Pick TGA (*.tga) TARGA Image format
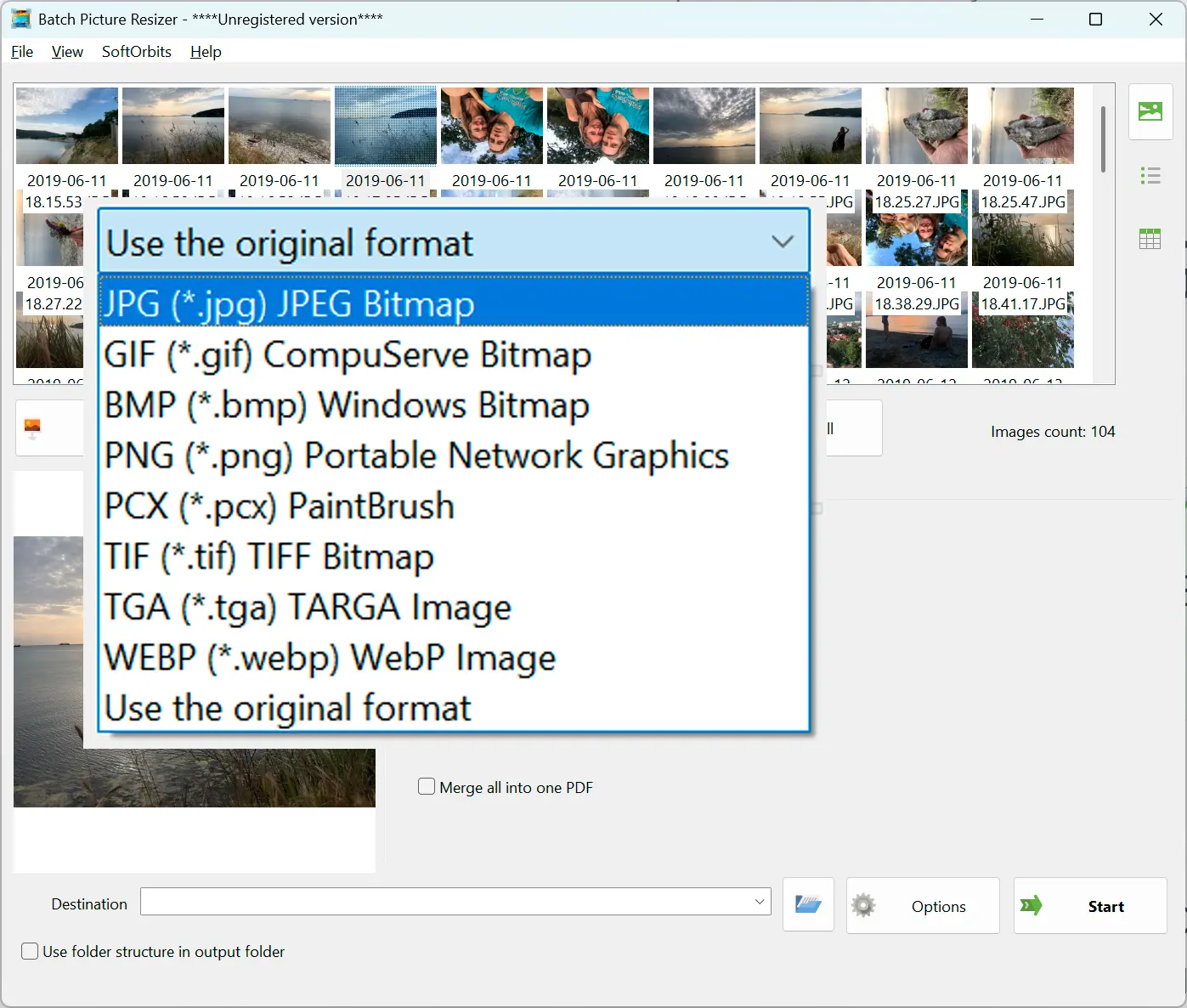Screen dimensions: 1187x1008 tap(454, 607)
